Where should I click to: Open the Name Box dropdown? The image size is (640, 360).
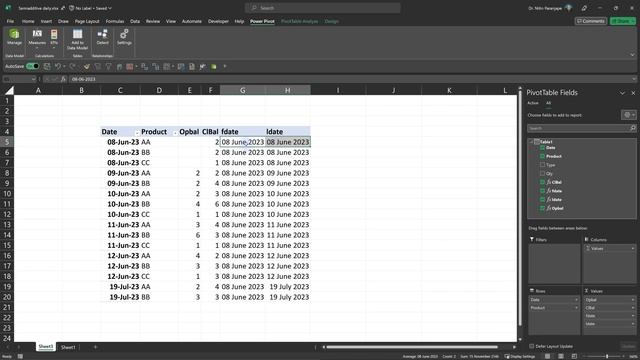coord(33,79)
